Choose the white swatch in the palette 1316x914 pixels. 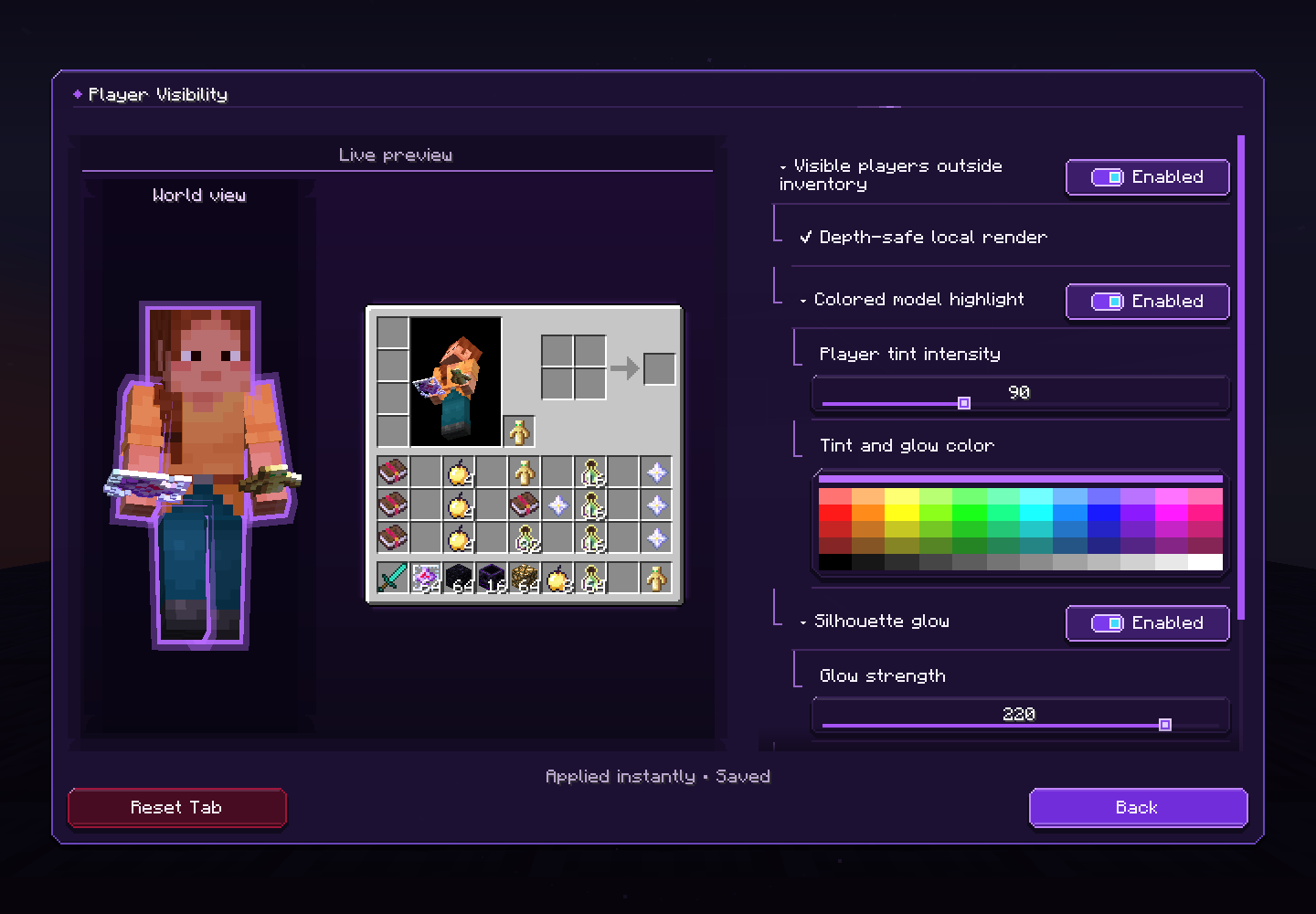click(1205, 562)
